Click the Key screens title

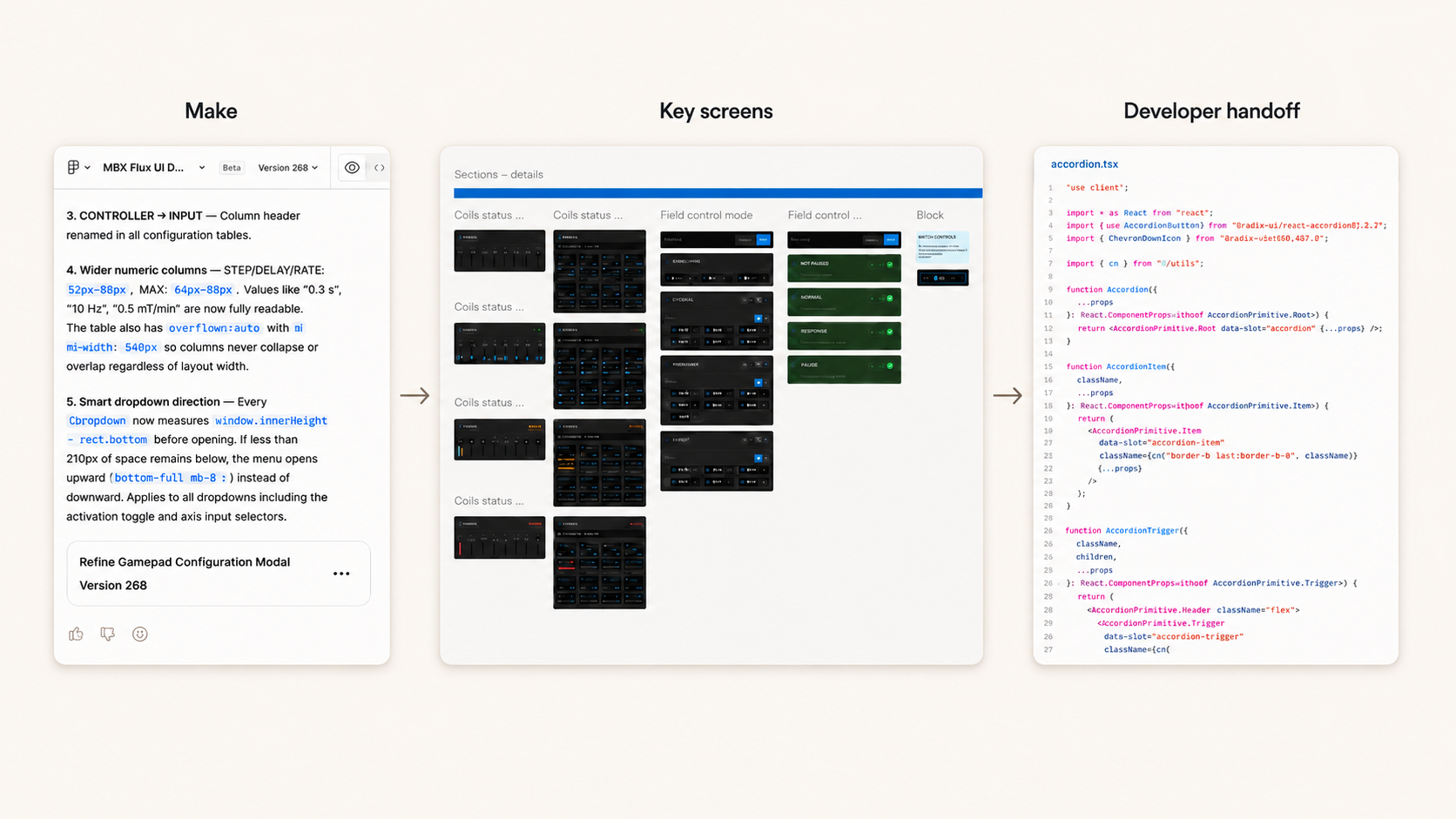point(716,111)
